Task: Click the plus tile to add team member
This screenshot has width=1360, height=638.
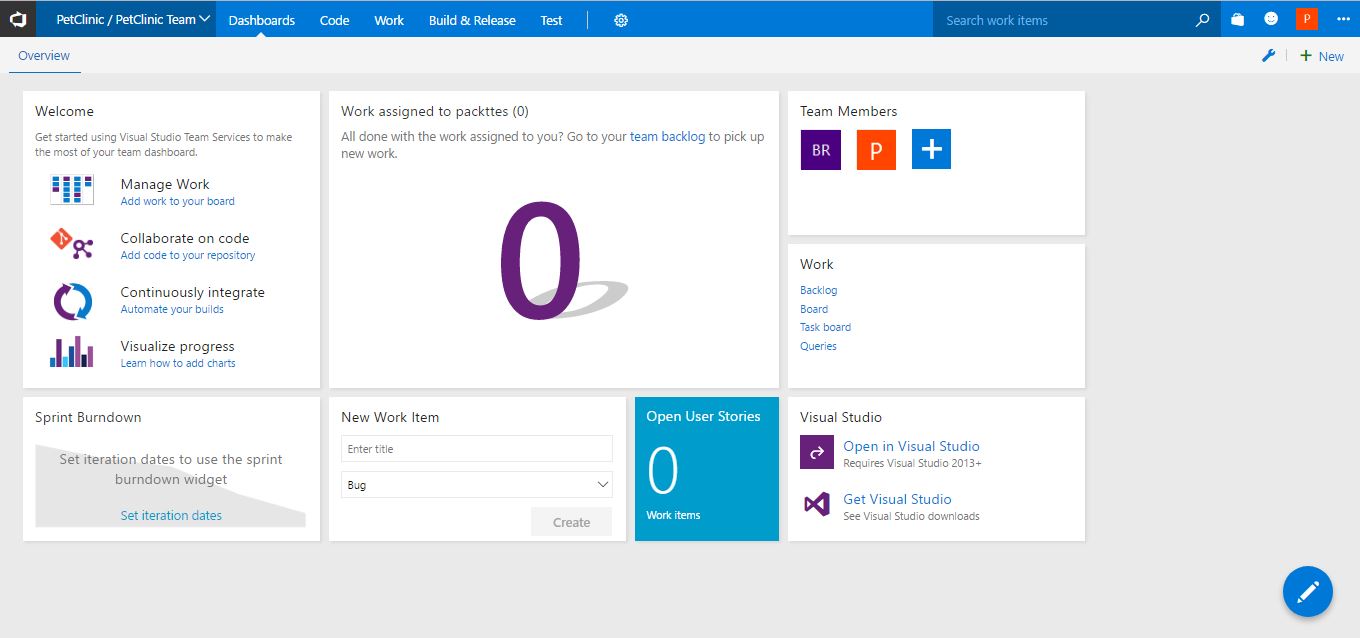Action: [931, 149]
